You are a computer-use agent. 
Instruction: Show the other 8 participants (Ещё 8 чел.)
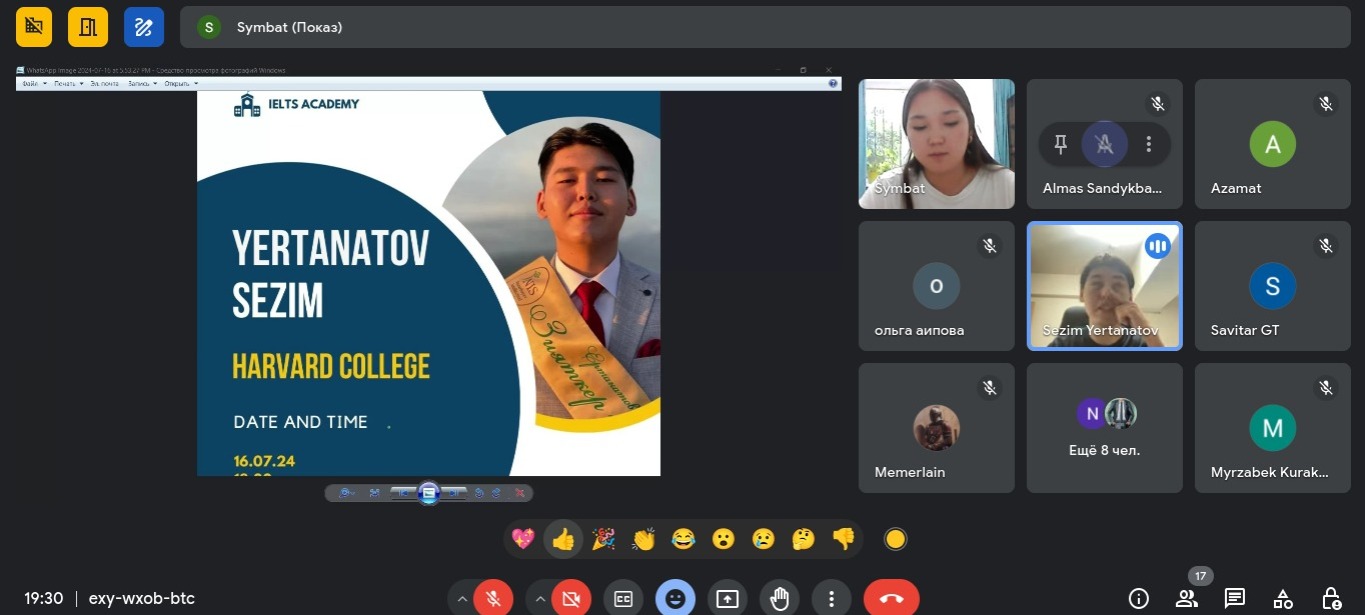pos(1105,428)
